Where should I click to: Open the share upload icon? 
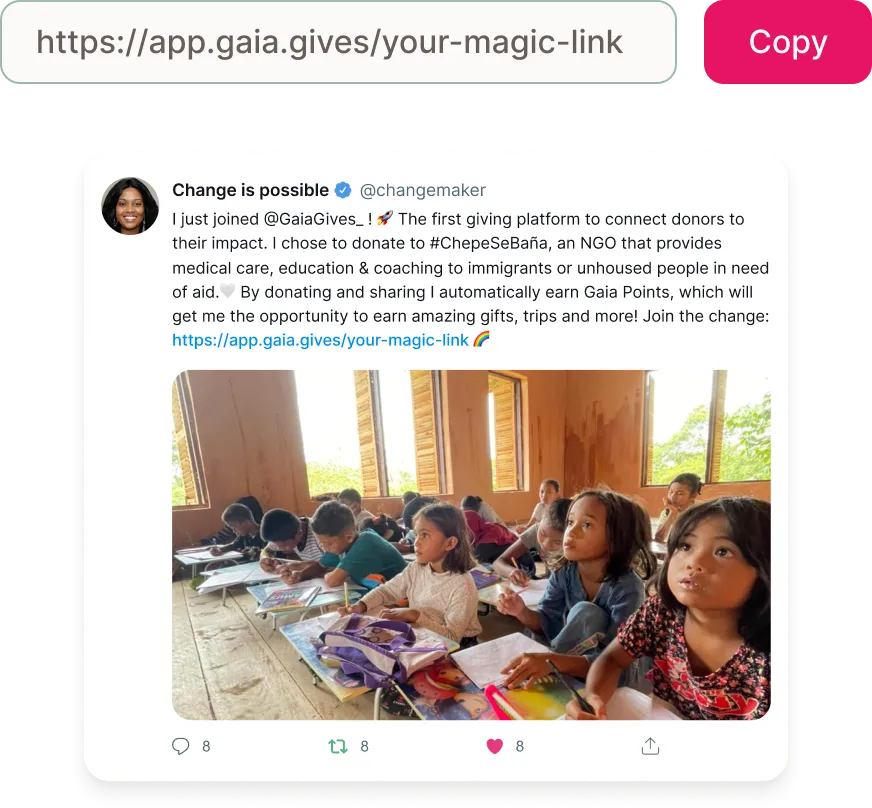tap(650, 746)
